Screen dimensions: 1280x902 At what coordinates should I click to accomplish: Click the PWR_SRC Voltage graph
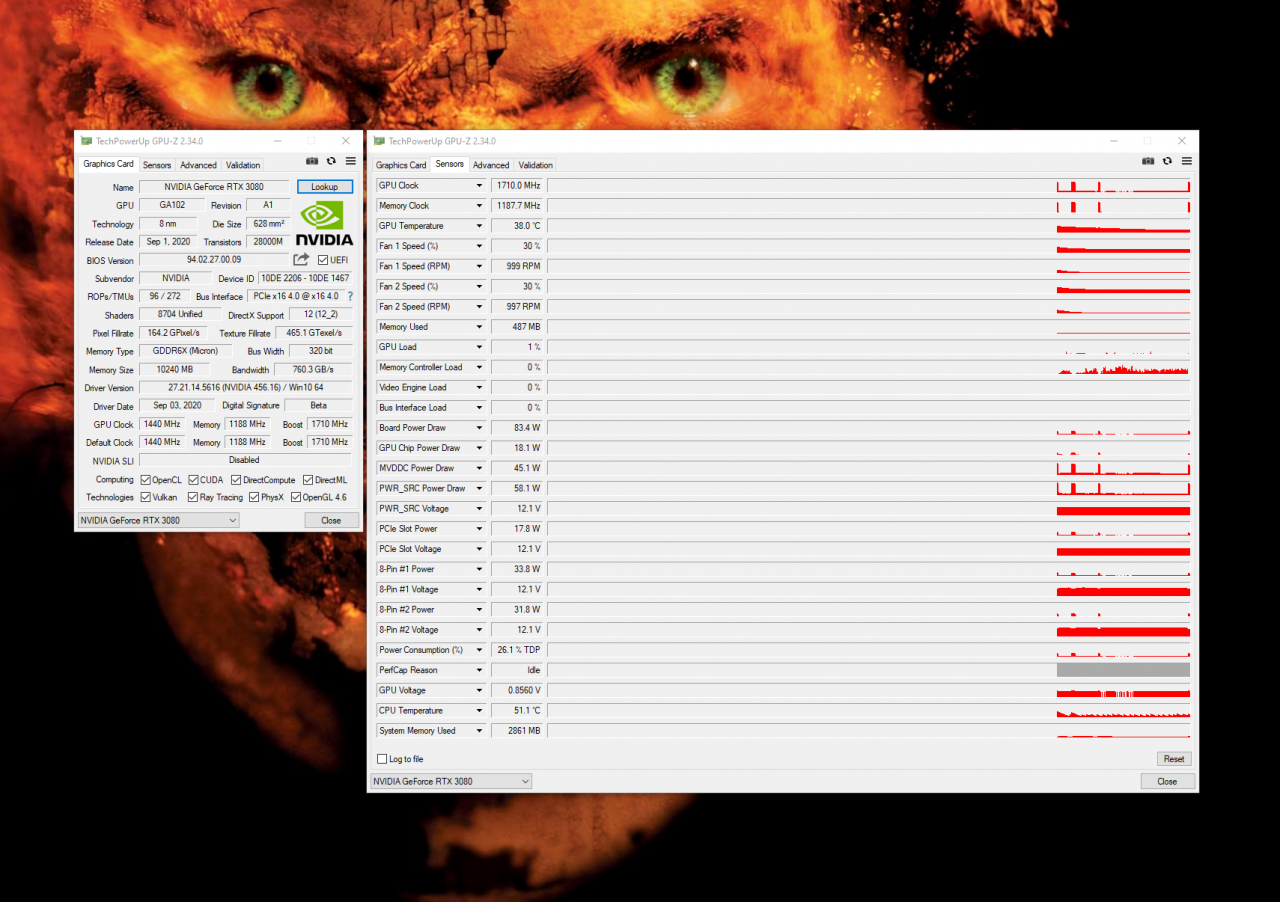point(869,509)
